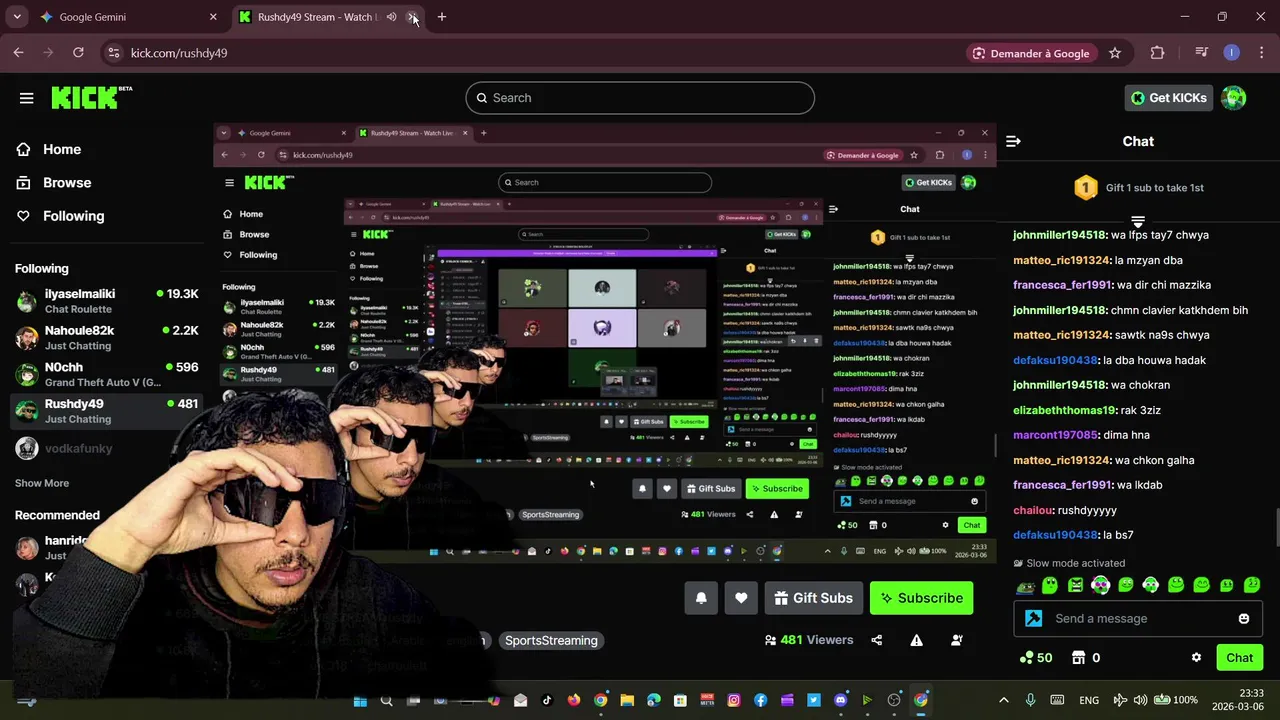Screen dimensions: 1280x720
Task: Toggle stream notifications bell
Action: click(701, 598)
